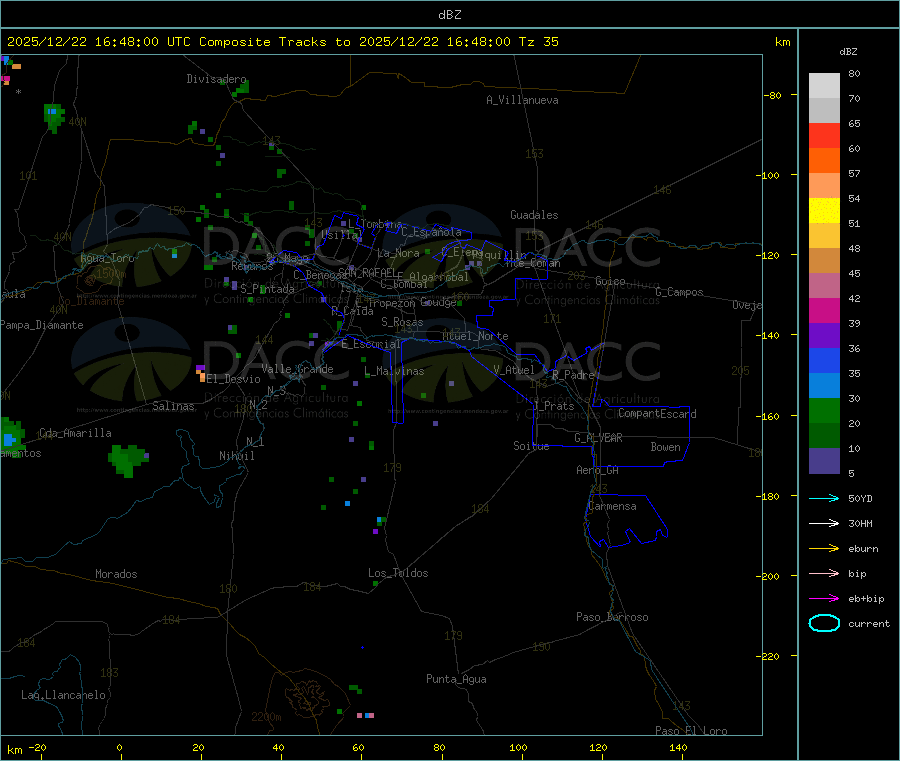Select the yellow eburn arrow legend symbol
The width and height of the screenshot is (900, 761).
(x=824, y=549)
